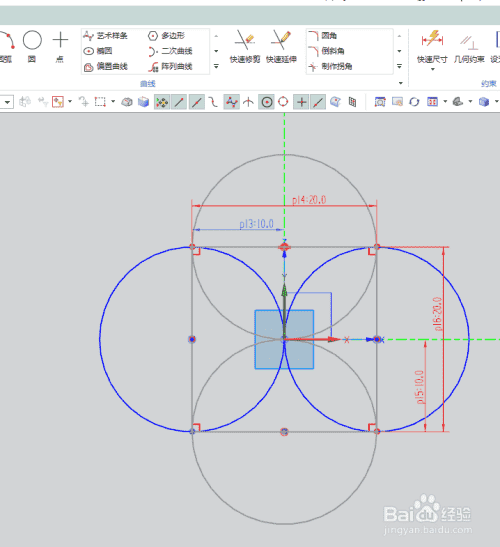Image resolution: width=500 pixels, height=547 pixels.
Task: Open the selection filter combo box dropdown
Action: [7, 102]
